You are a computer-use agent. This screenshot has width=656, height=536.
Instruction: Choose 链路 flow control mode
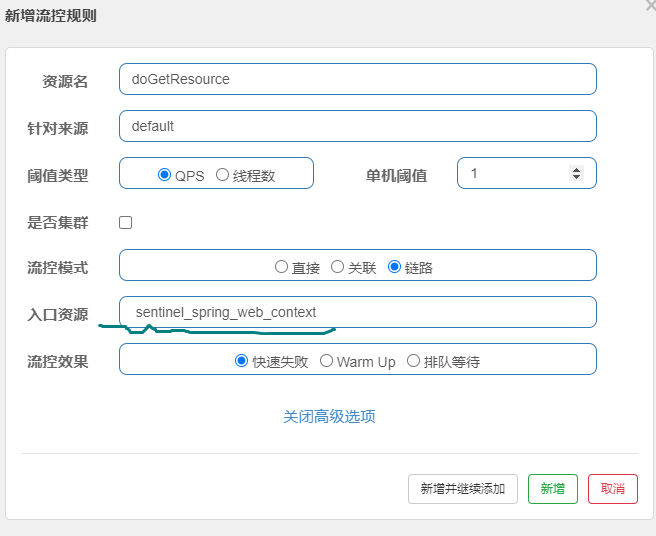pos(395,267)
